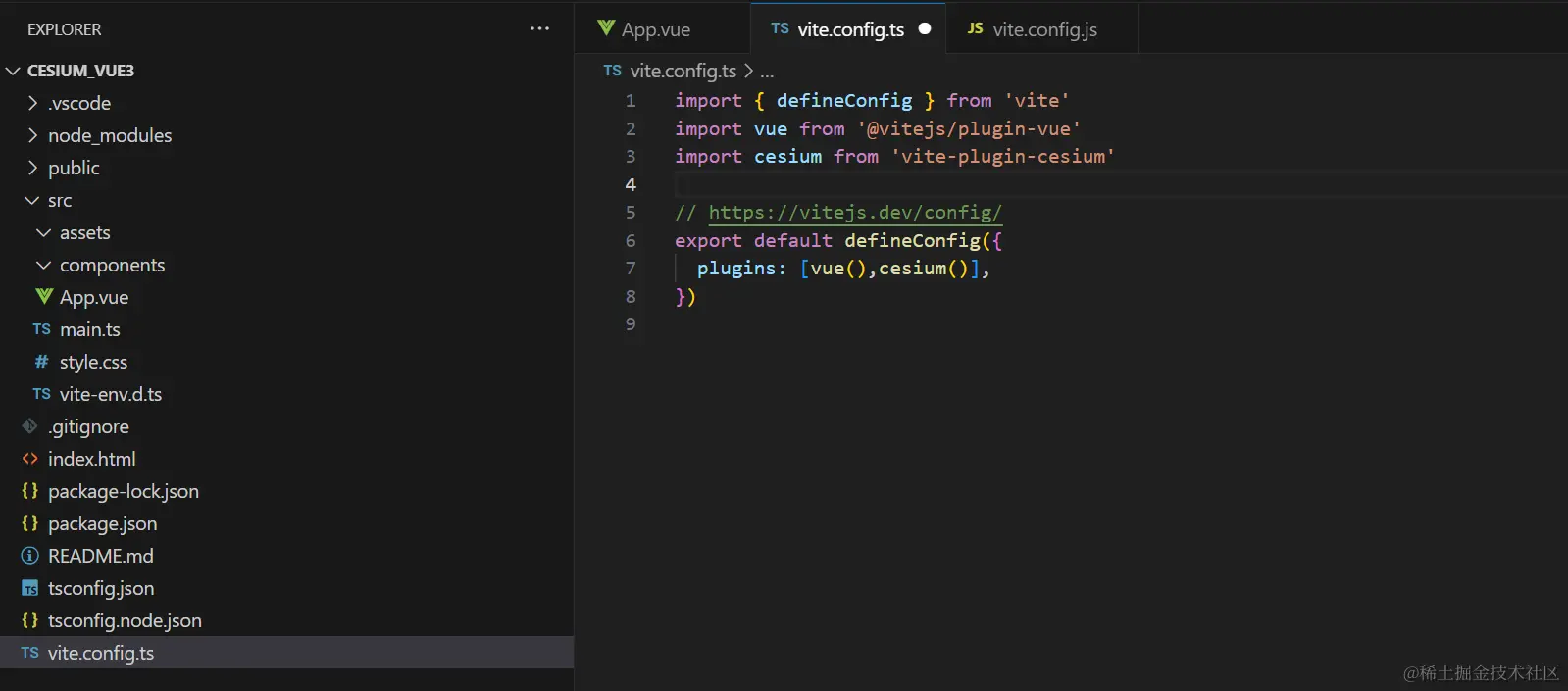Click the unsaved dot on vite.config.ts tab
Image resolution: width=1568 pixels, height=691 pixels.
(925, 28)
